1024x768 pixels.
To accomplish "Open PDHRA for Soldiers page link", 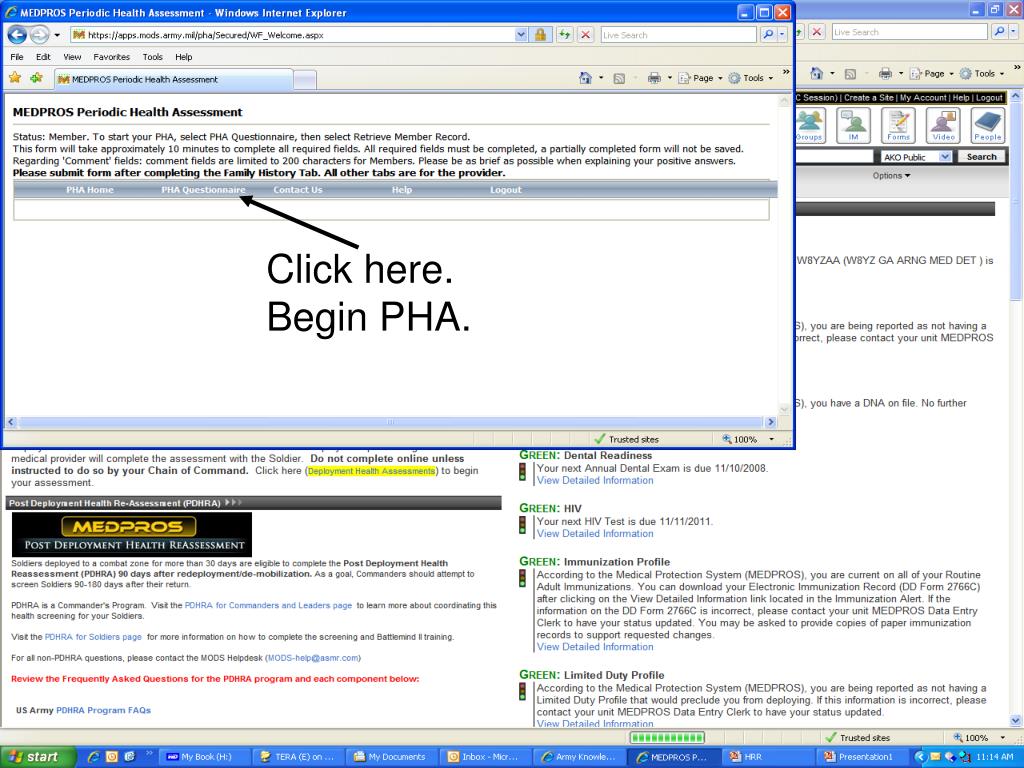I will point(93,637).
